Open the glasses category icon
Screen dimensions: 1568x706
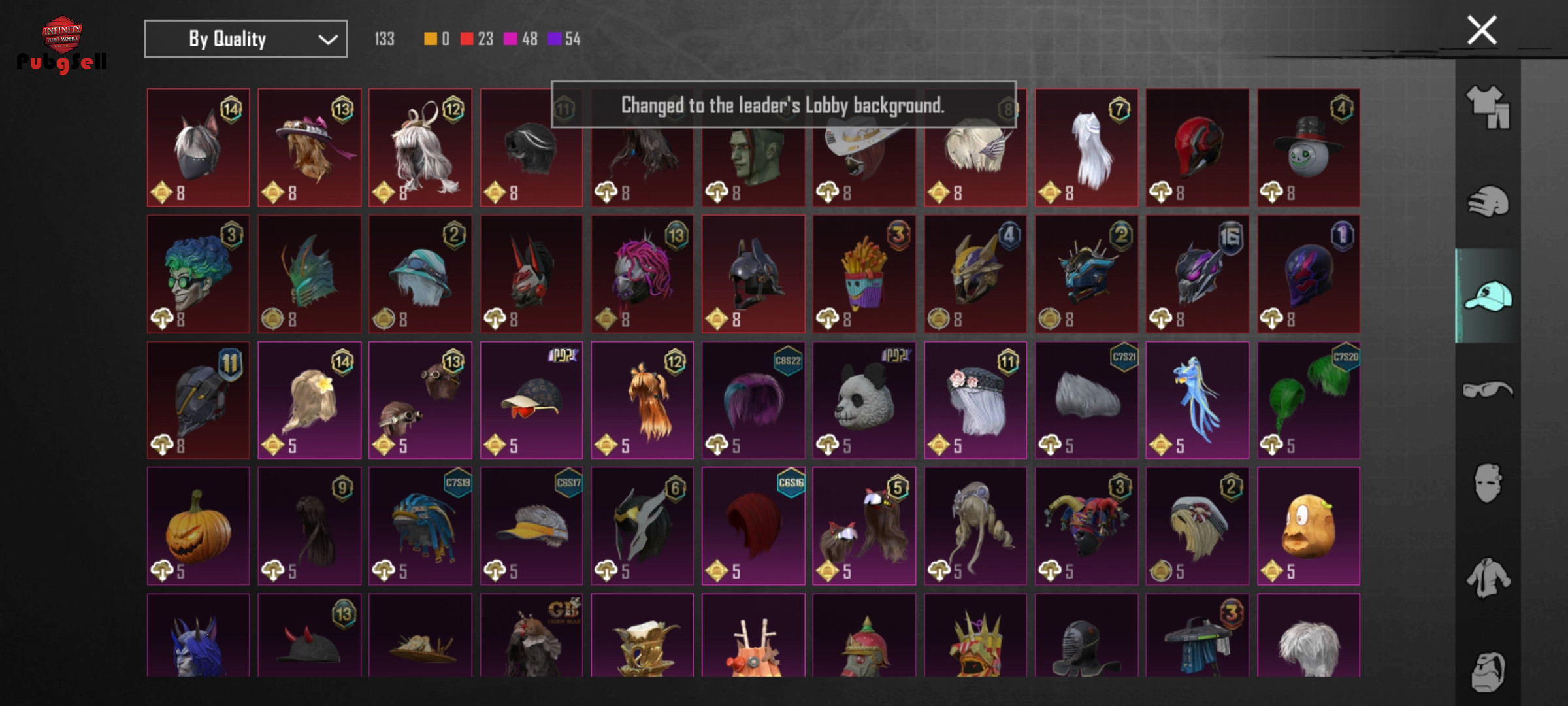click(x=1488, y=390)
